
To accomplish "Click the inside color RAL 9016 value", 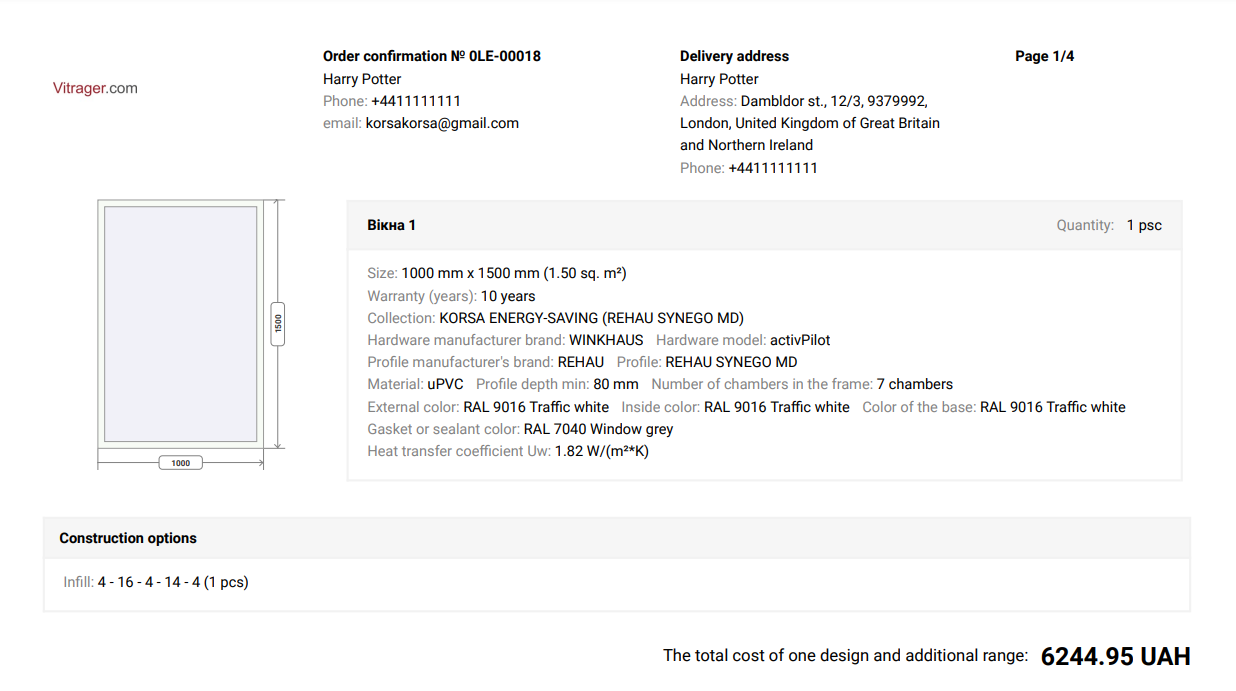I will (777, 407).
